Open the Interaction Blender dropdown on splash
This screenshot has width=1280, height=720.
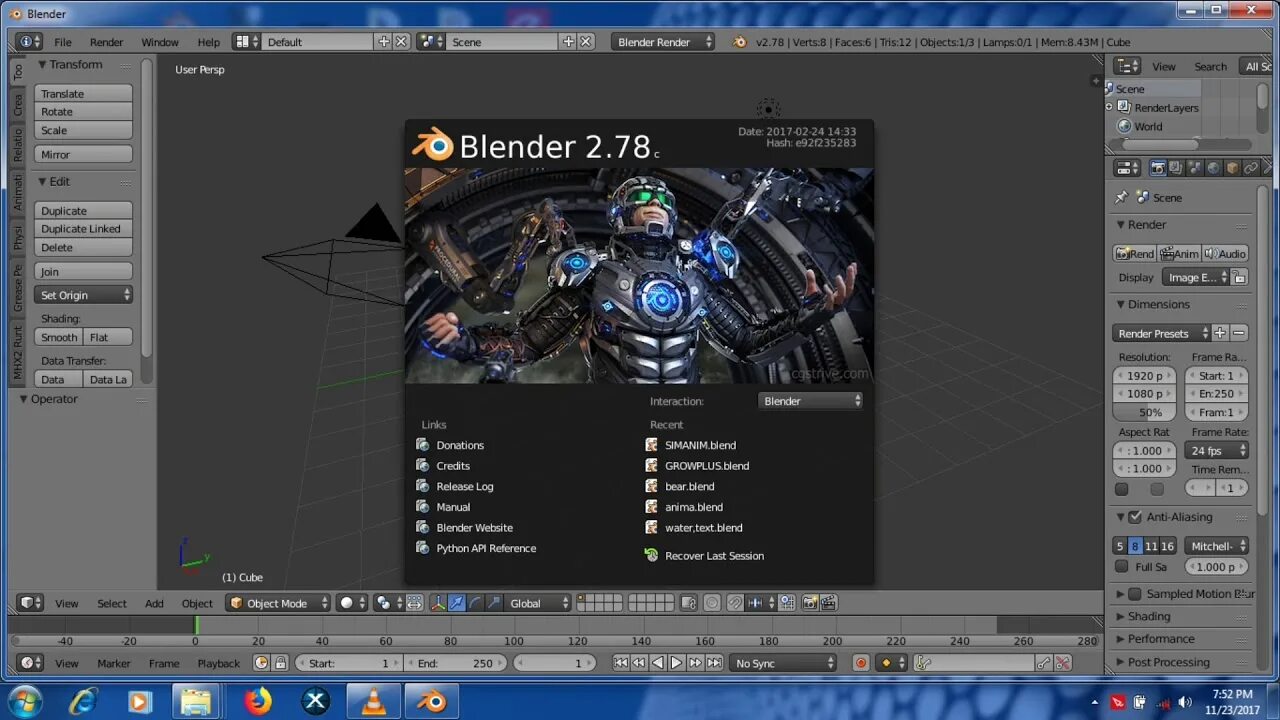(x=811, y=401)
